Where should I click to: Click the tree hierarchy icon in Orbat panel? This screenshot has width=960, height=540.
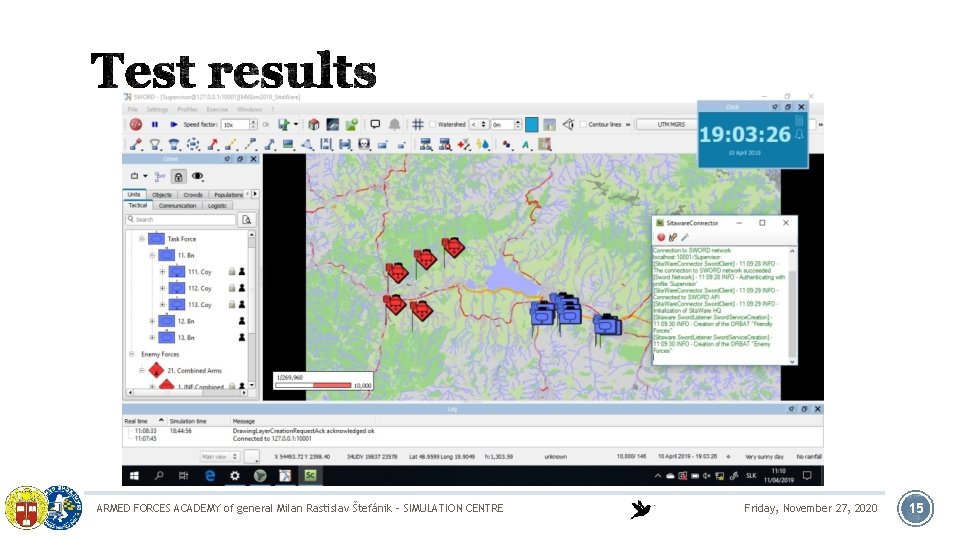pos(160,176)
